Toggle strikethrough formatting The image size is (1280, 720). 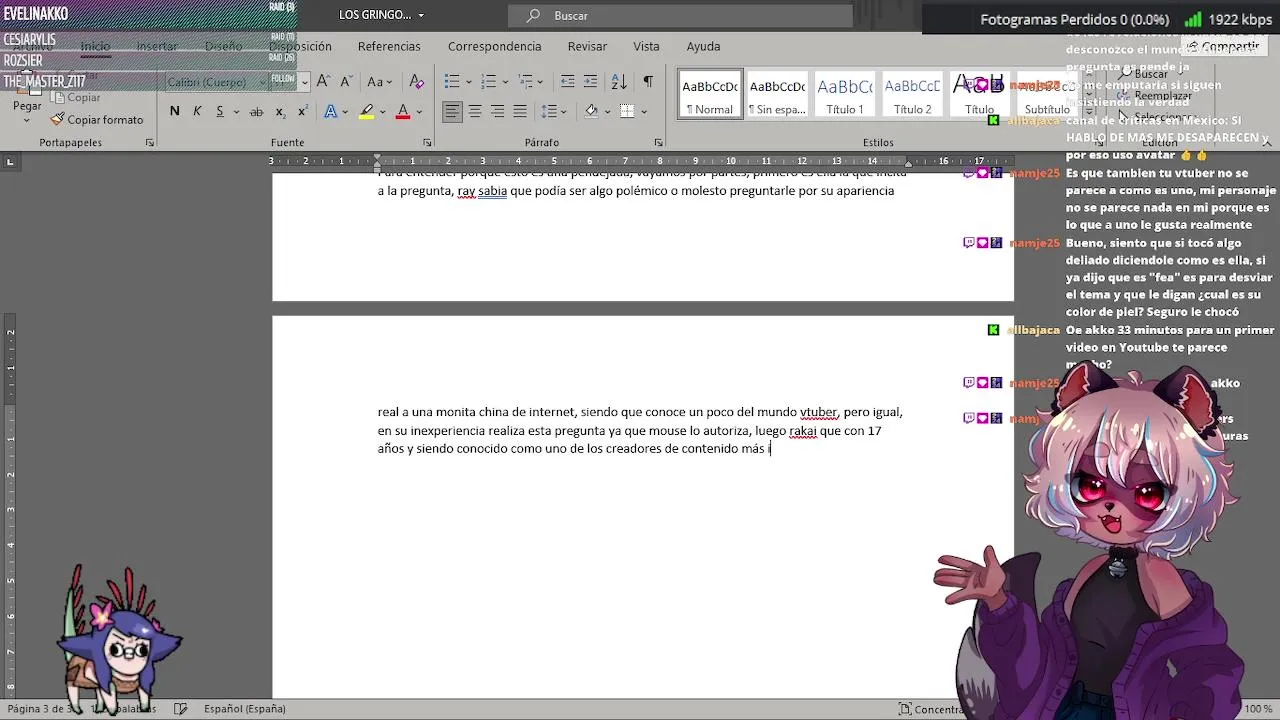coord(256,111)
